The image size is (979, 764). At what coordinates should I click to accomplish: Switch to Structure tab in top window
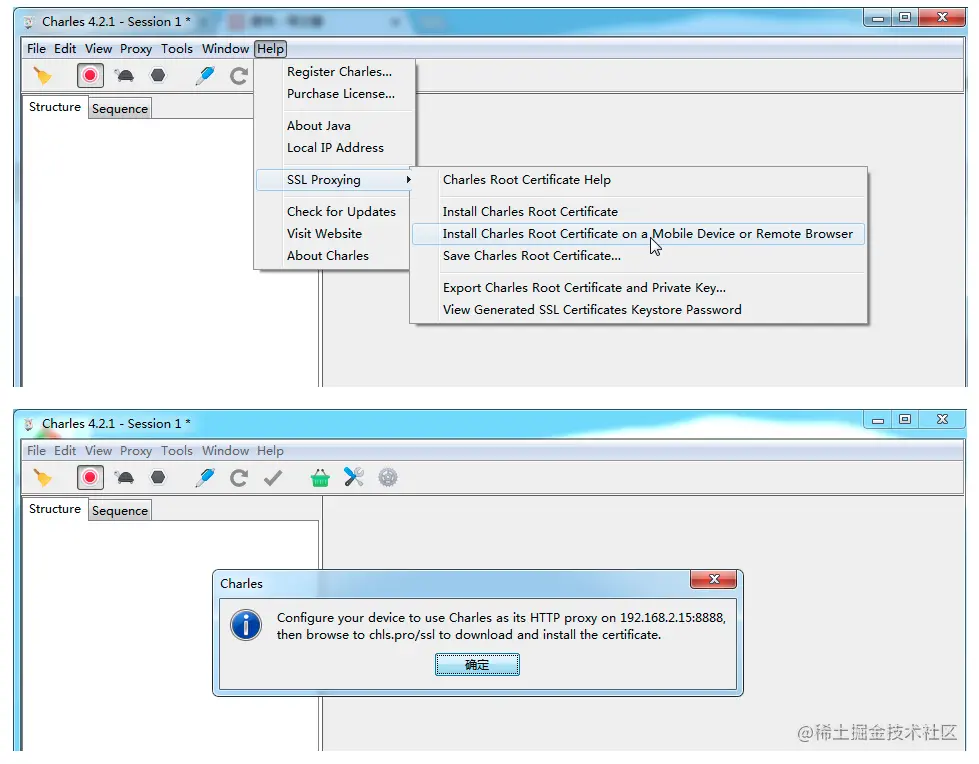pos(55,107)
